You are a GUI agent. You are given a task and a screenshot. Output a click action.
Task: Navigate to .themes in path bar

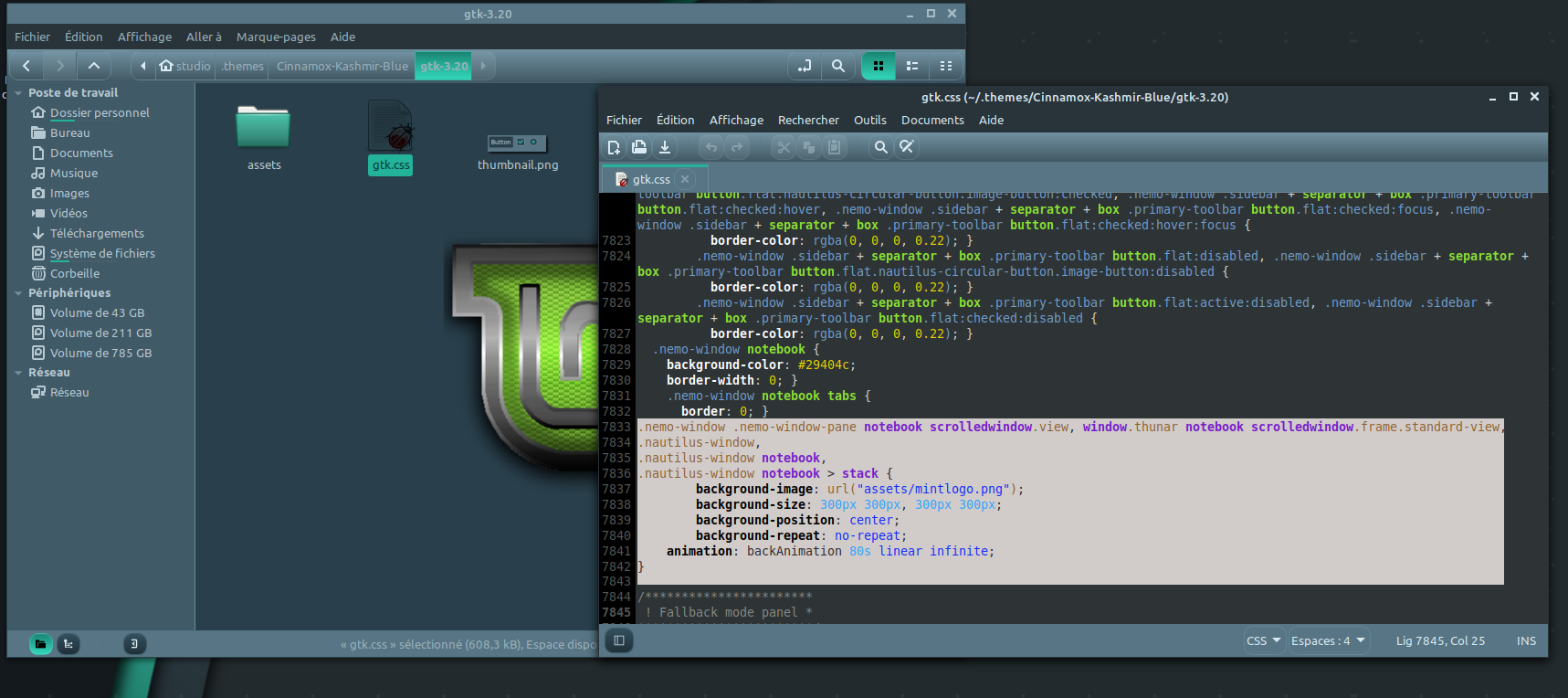(x=242, y=66)
